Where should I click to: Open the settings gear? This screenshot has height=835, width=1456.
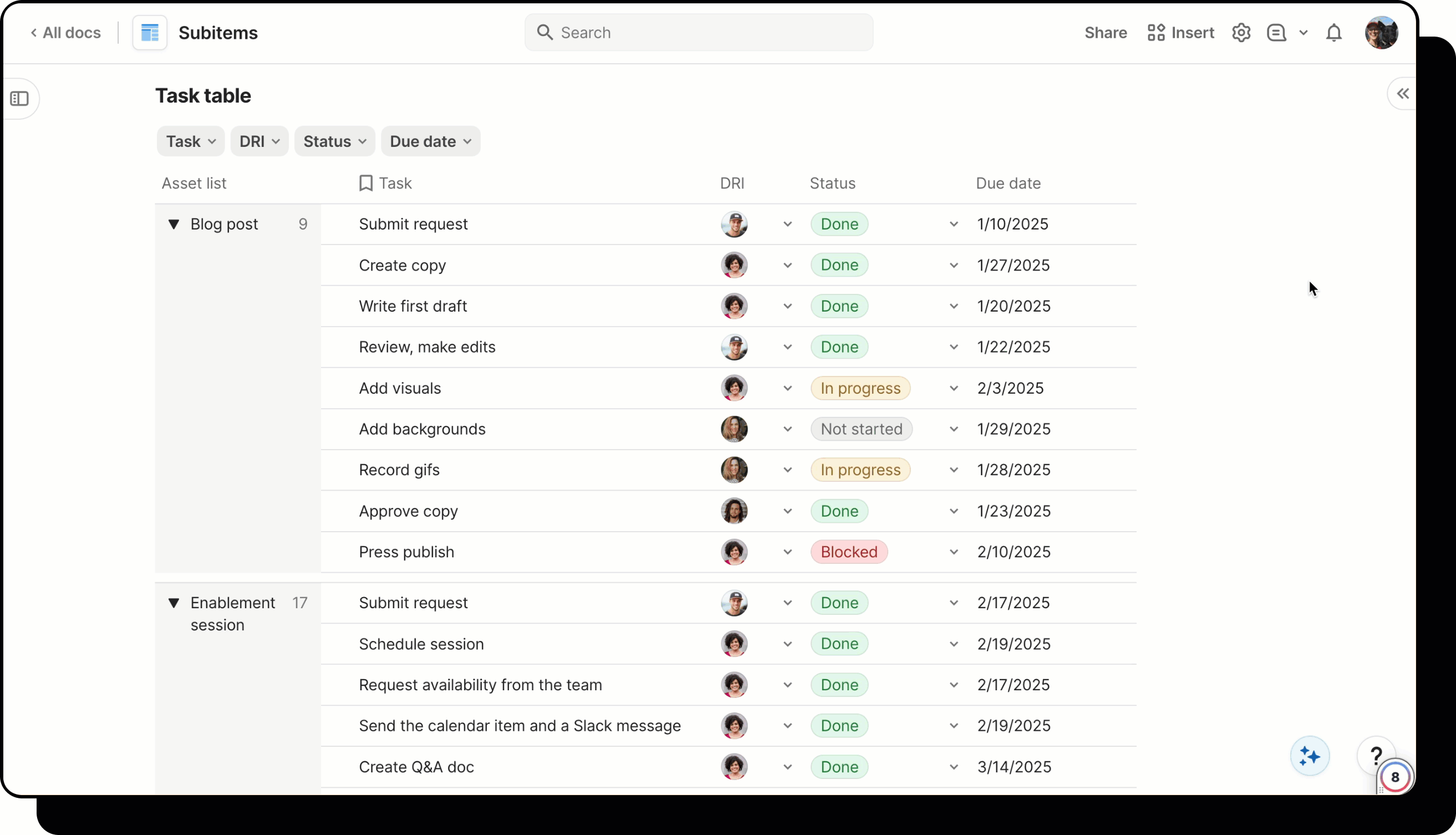pos(1241,33)
